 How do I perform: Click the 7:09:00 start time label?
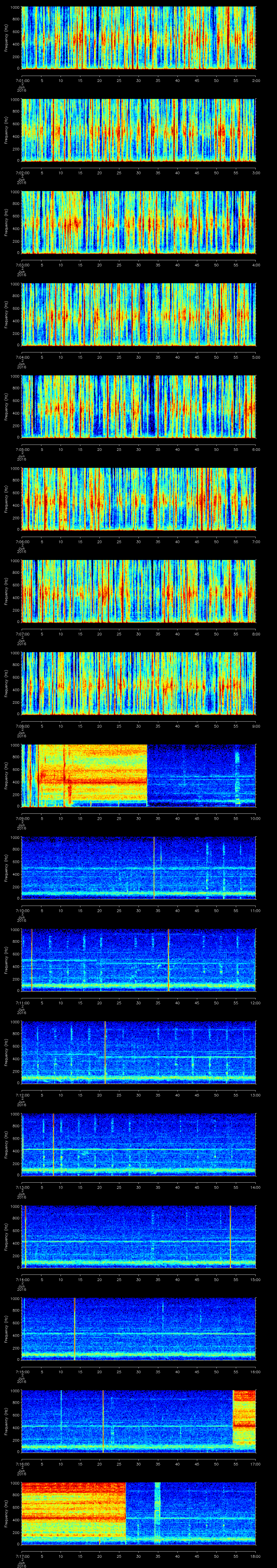click(x=22, y=818)
